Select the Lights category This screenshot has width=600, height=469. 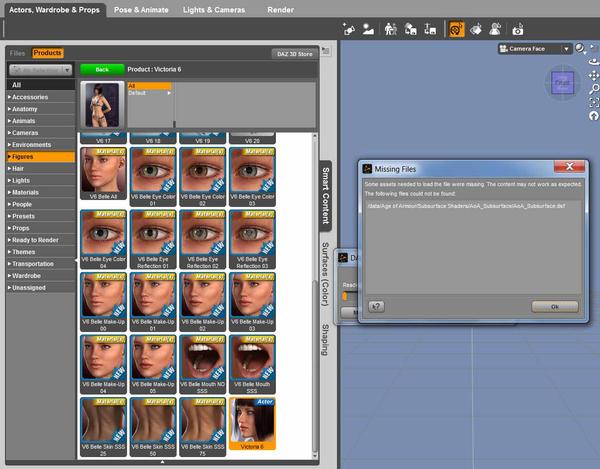(41, 180)
